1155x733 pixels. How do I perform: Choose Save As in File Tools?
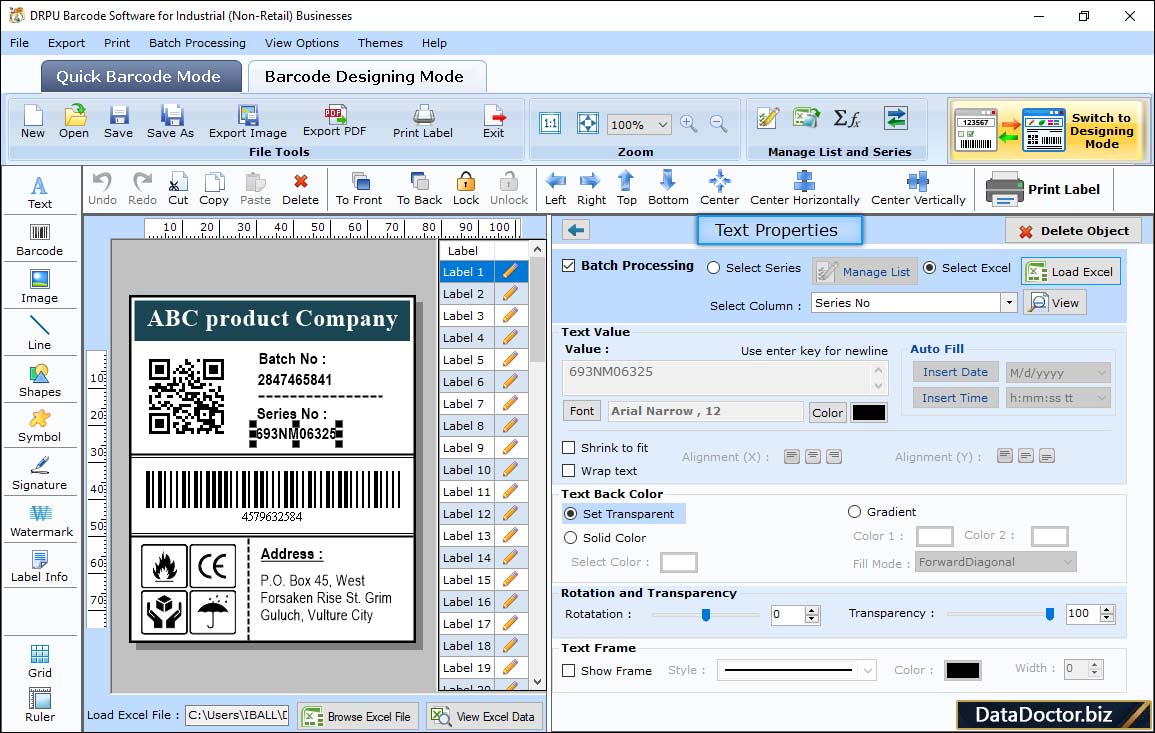(170, 122)
